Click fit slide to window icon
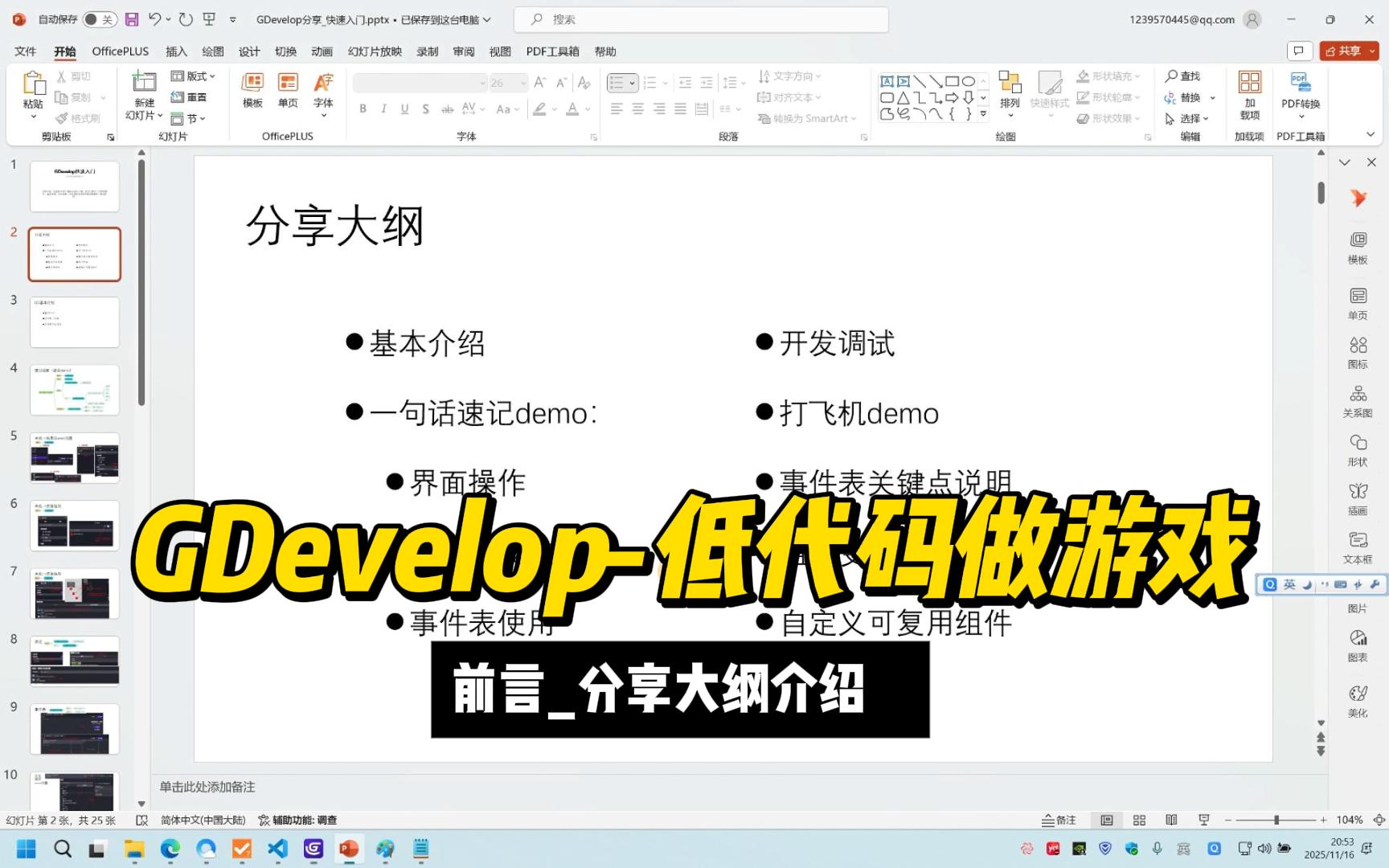The width and height of the screenshot is (1389, 868). click(x=1379, y=820)
